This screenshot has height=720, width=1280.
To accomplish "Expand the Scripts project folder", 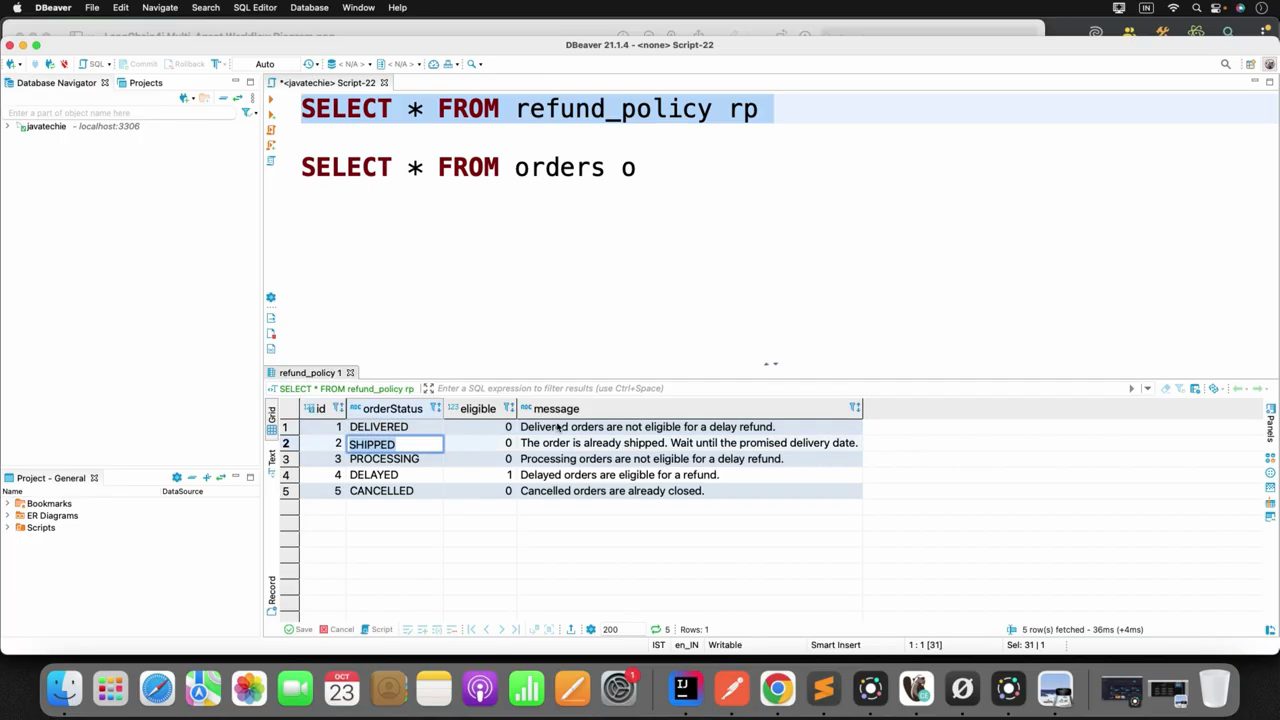I will point(8,528).
